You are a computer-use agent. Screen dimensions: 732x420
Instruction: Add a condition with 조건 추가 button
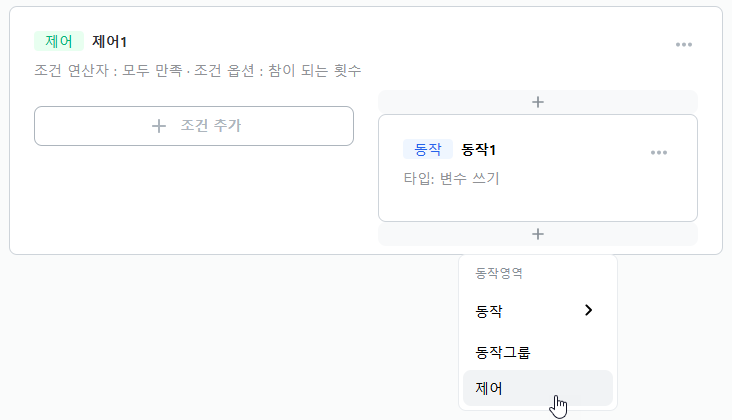click(194, 126)
